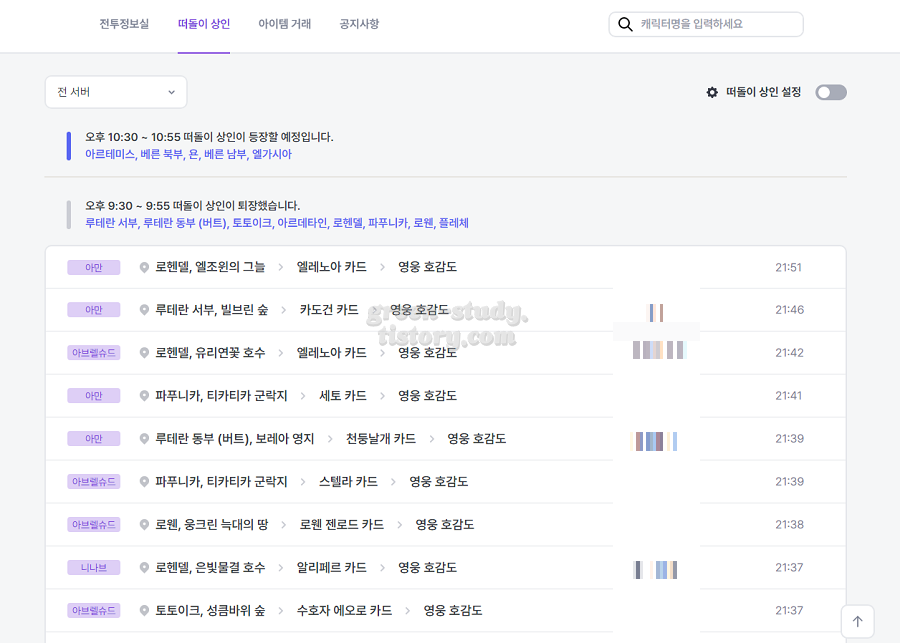Screen dimensions: 900x643
Task: Click 영웅 호감도 in 세토 카드 row
Action: pos(428,396)
